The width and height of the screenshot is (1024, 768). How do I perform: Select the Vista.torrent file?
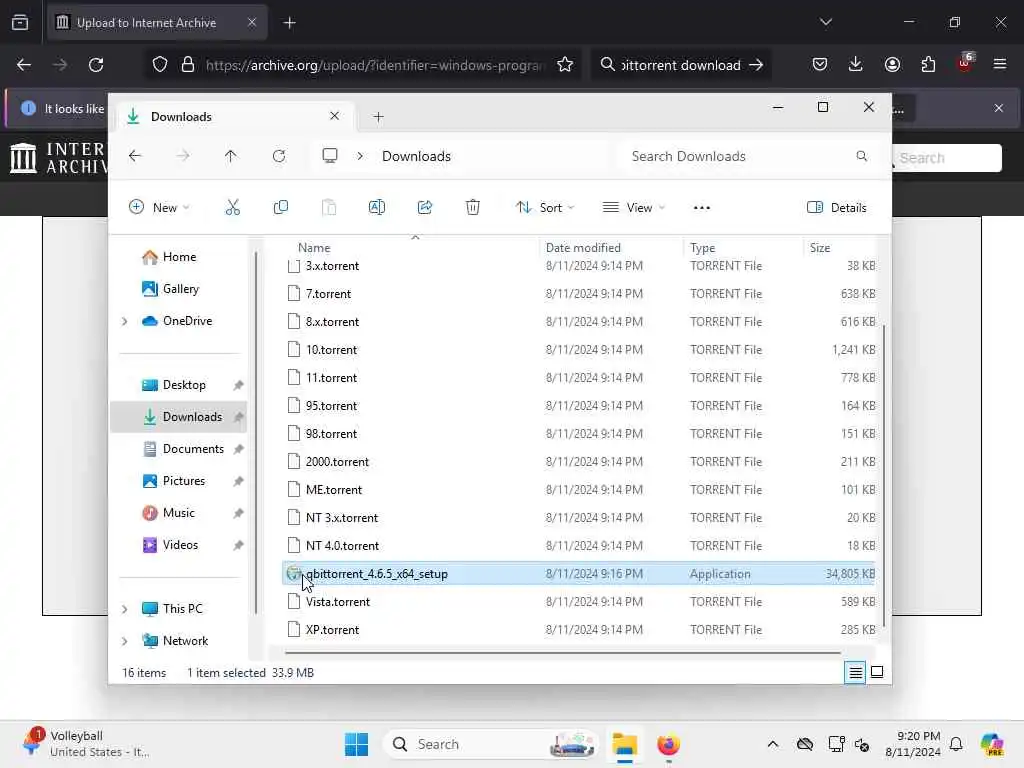point(578,601)
